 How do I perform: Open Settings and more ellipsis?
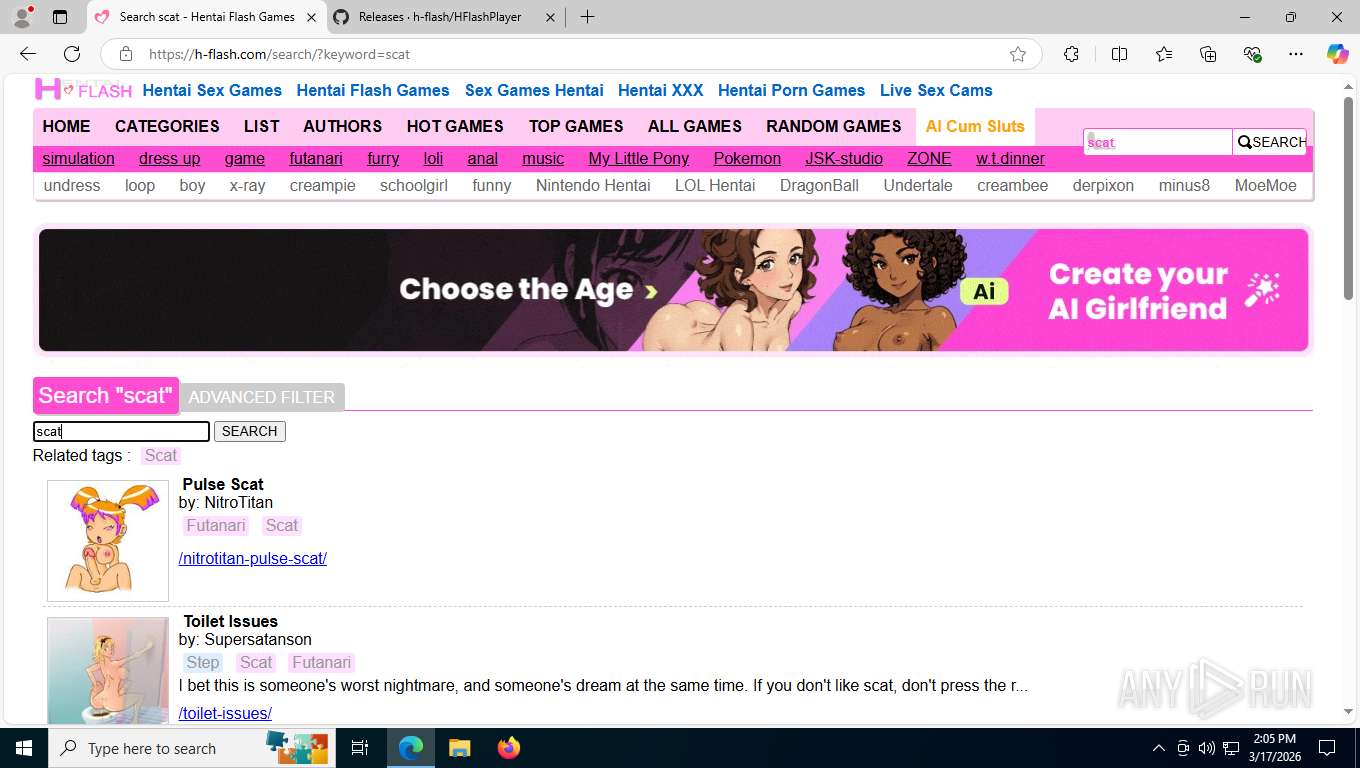(x=1296, y=54)
